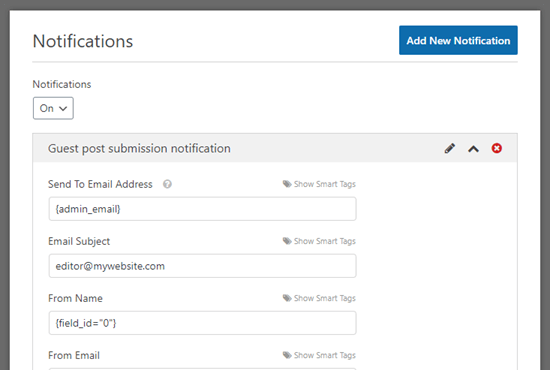Click the Email Subject label
The height and width of the screenshot is (370, 550).
(79, 241)
